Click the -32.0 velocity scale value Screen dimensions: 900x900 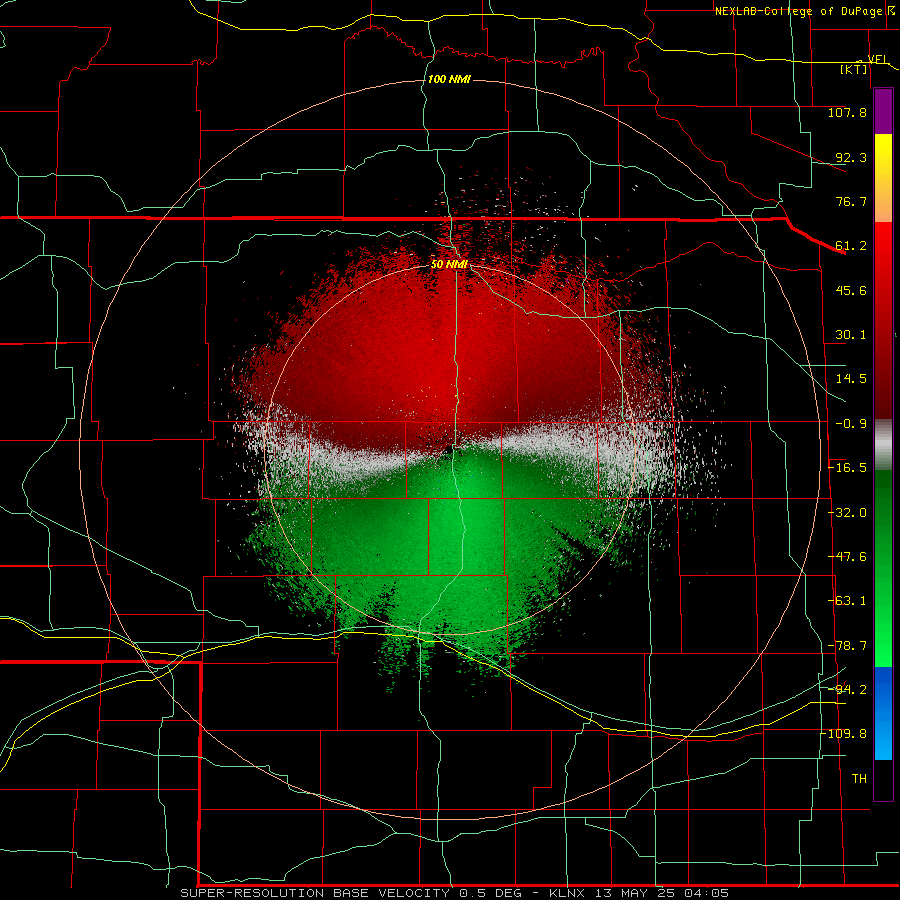(847, 513)
